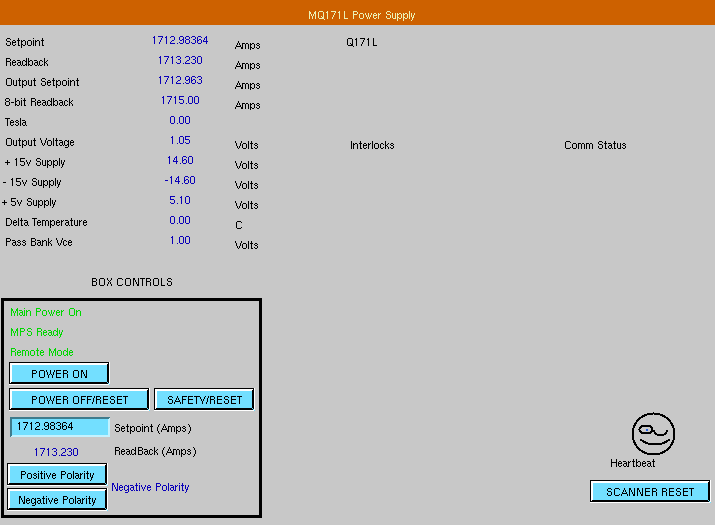Image resolution: width=715 pixels, height=525 pixels.
Task: Click Output Voltage value 1.05
Action: [180, 140]
